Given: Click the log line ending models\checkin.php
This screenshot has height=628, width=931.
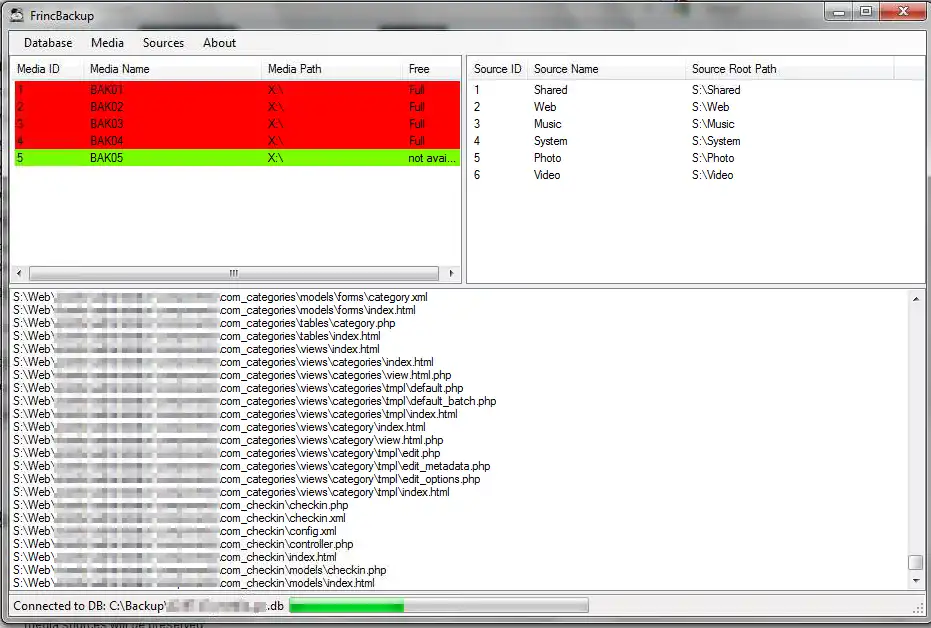Looking at the screenshot, I should pyautogui.click(x=200, y=570).
